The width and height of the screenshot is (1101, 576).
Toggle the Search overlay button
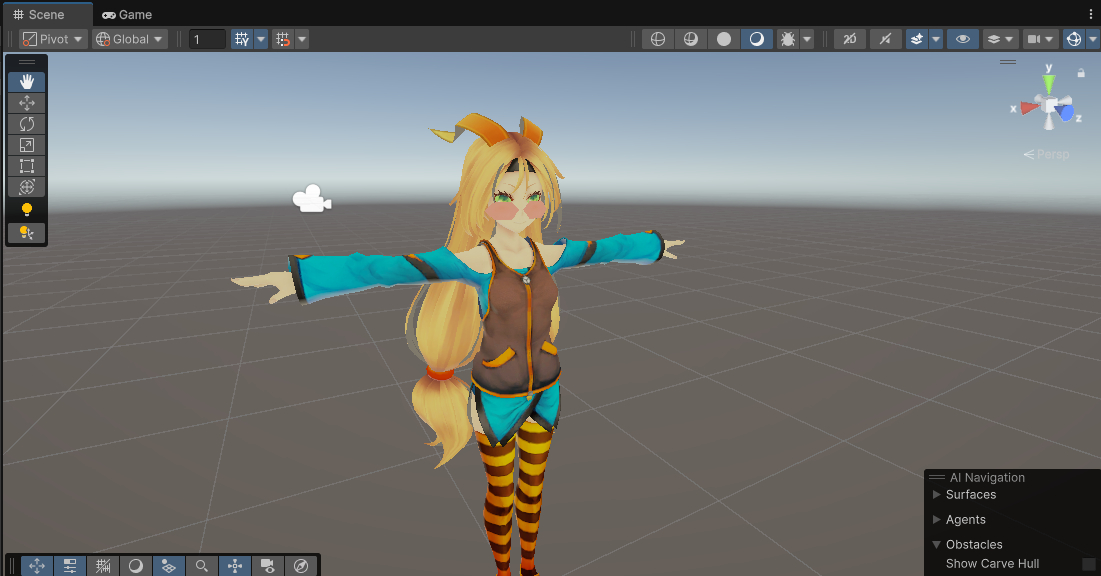202,565
